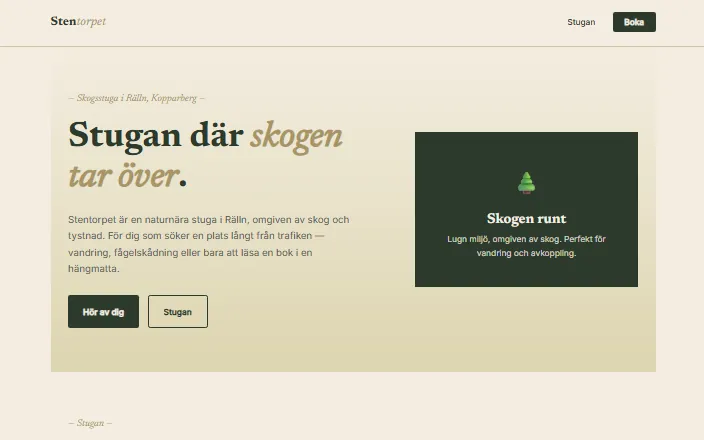The image size is (704, 440).
Task: Click the Stugan section label at bottom
Action: (90, 423)
